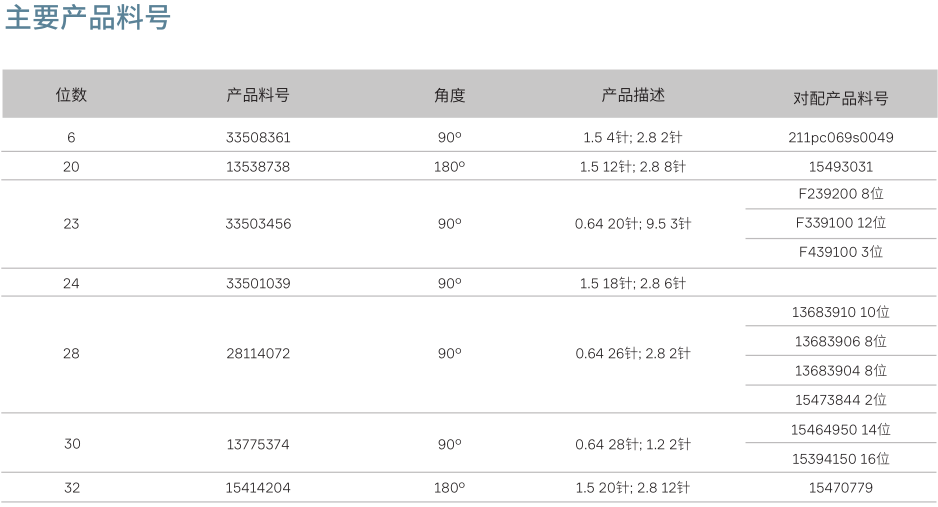Select product number 33503456

(258, 224)
